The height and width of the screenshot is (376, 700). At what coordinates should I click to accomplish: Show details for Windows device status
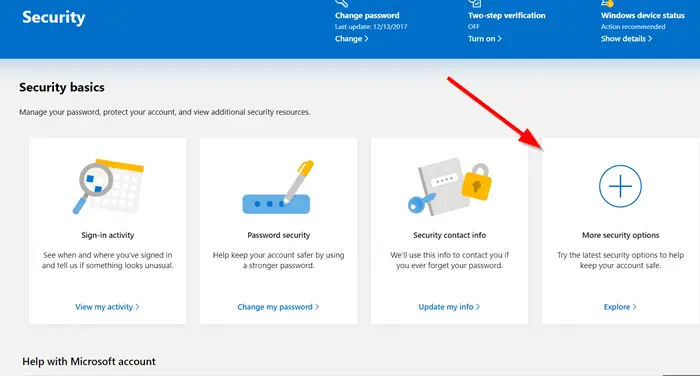click(626, 38)
